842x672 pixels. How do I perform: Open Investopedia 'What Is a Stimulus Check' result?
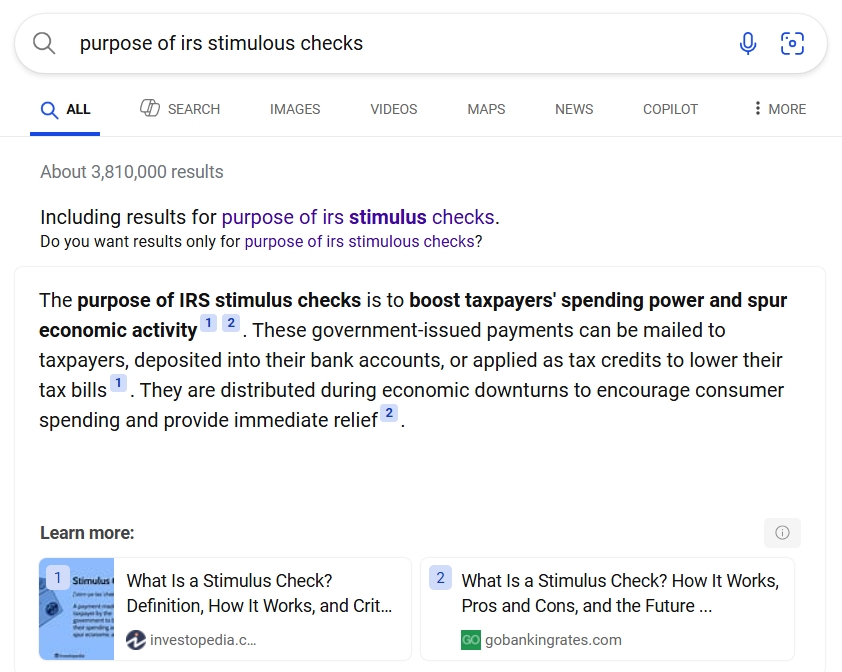tap(259, 593)
